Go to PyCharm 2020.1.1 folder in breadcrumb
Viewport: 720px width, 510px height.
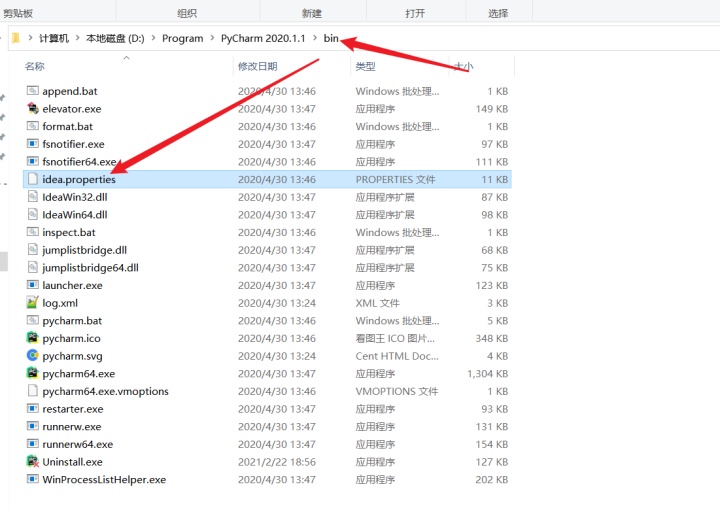point(263,38)
